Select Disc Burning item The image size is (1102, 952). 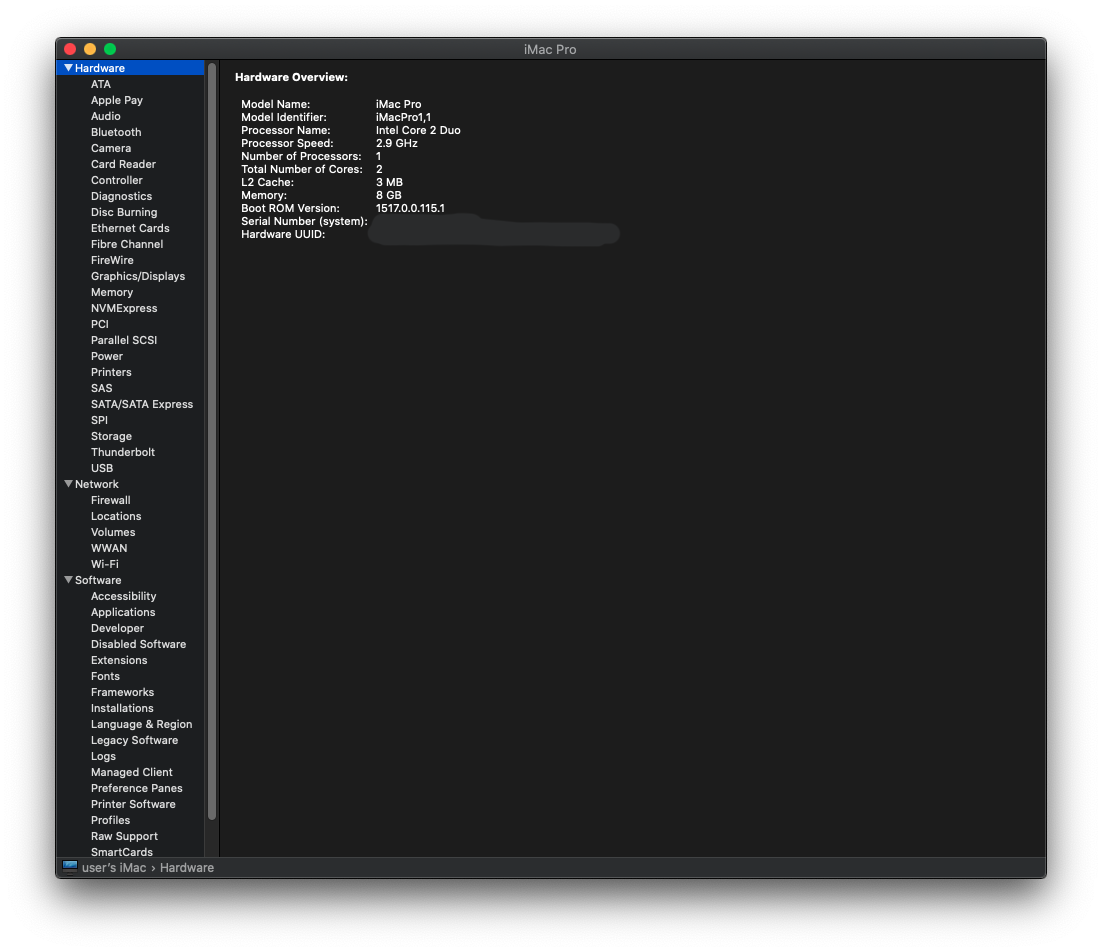tap(124, 212)
